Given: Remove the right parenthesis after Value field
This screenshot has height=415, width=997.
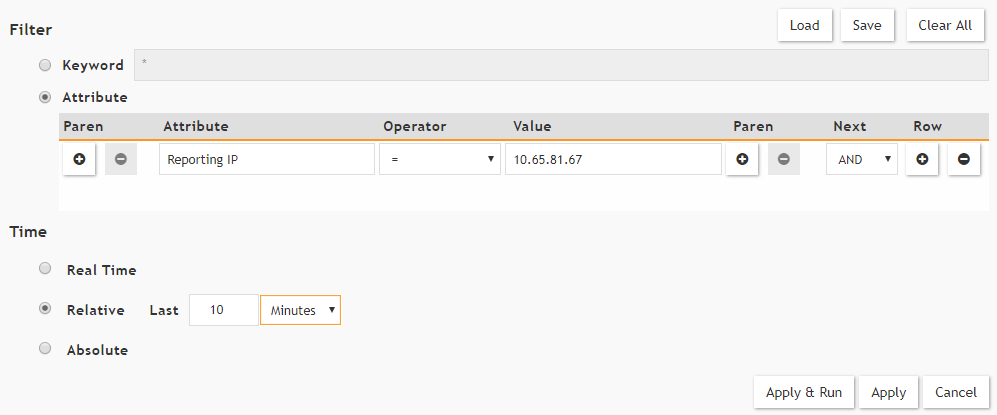Looking at the screenshot, I should (784, 160).
